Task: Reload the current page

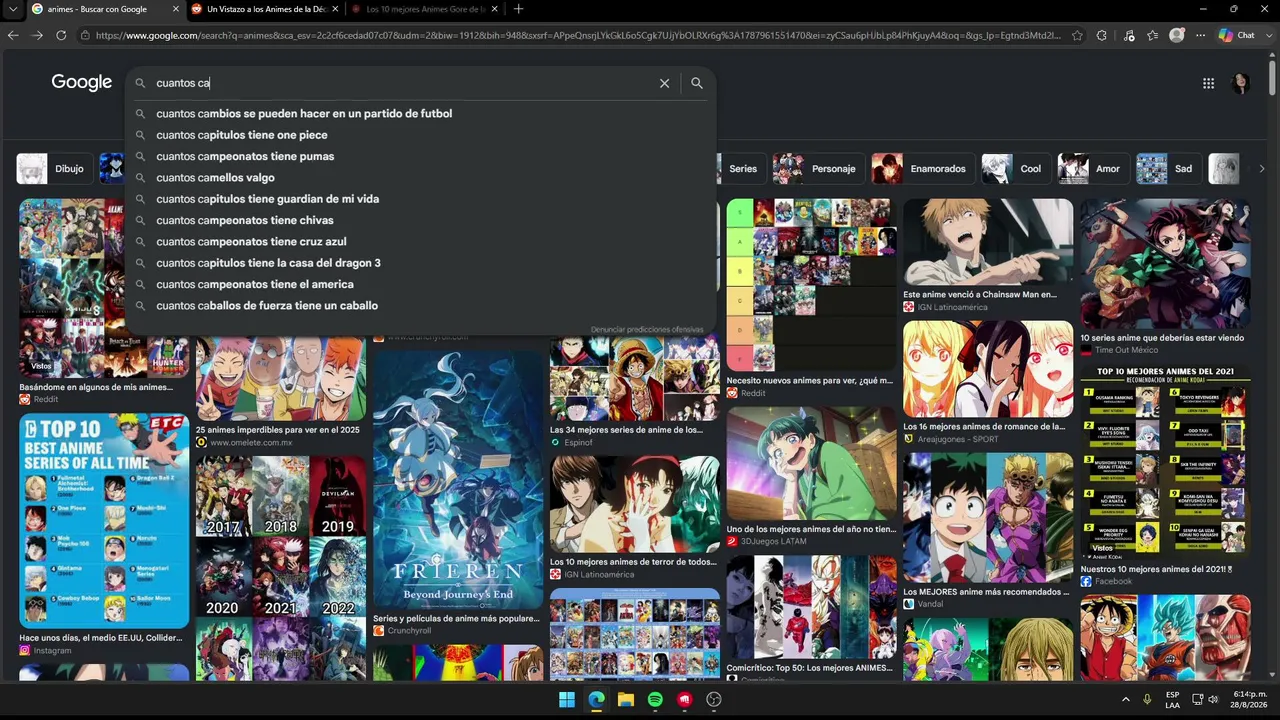Action: [61, 35]
